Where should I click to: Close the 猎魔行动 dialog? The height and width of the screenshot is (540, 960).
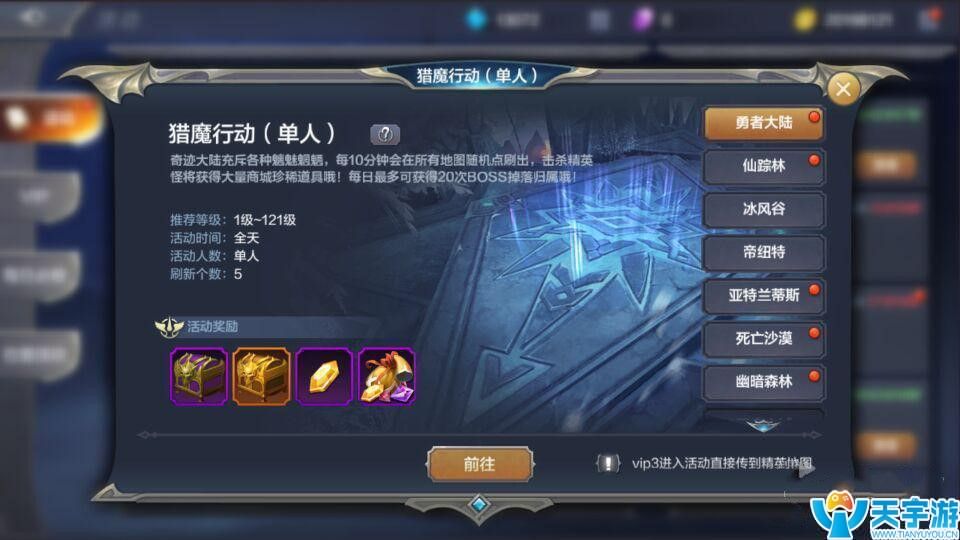coord(843,89)
